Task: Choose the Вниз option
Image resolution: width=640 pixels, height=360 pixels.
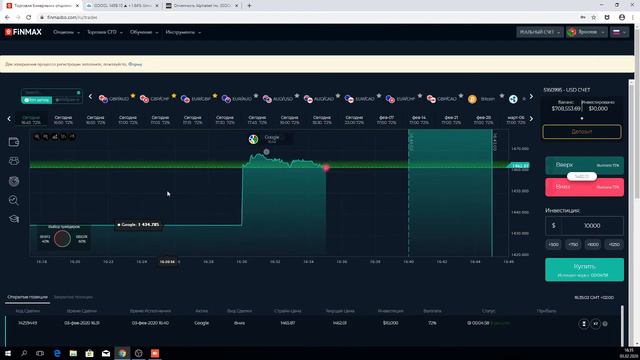Action: pyautogui.click(x=584, y=187)
